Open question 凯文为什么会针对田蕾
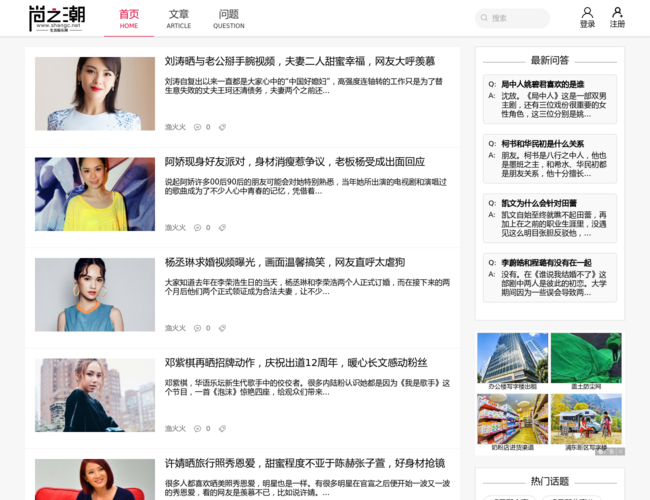Viewport: 650px width, 500px height. tap(539, 203)
